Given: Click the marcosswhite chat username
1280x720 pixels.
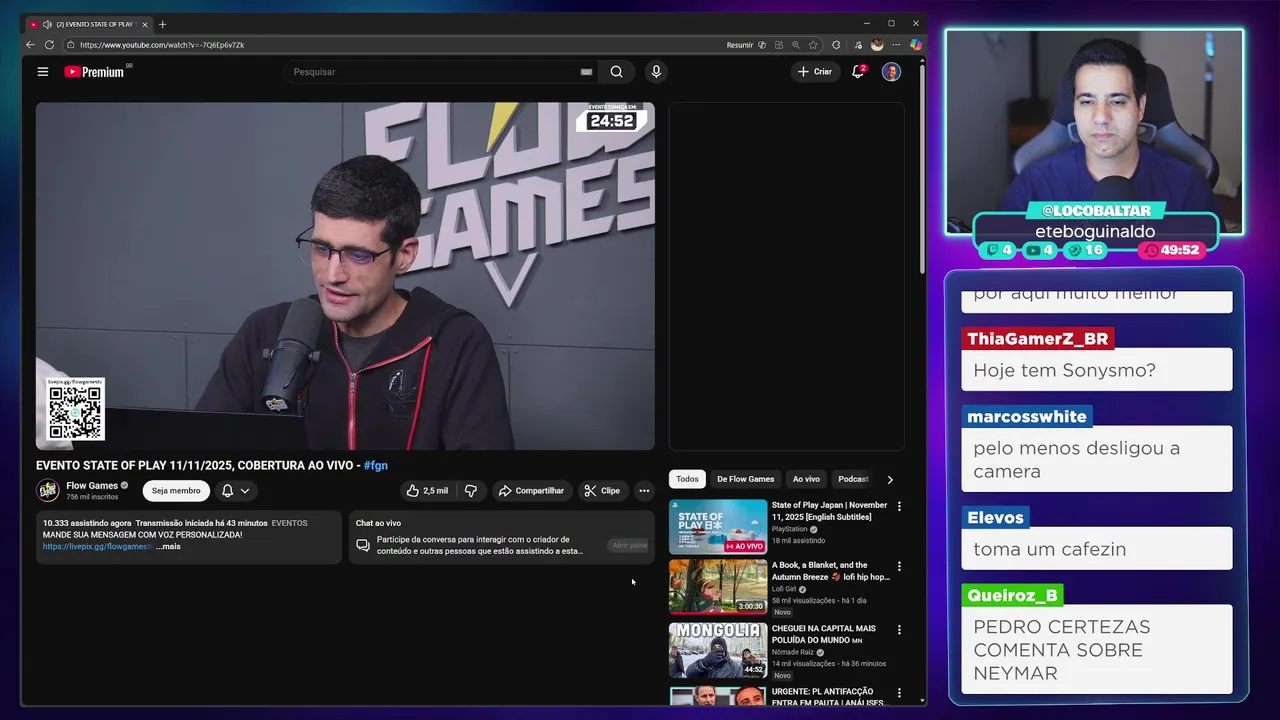Looking at the screenshot, I should [x=1027, y=416].
